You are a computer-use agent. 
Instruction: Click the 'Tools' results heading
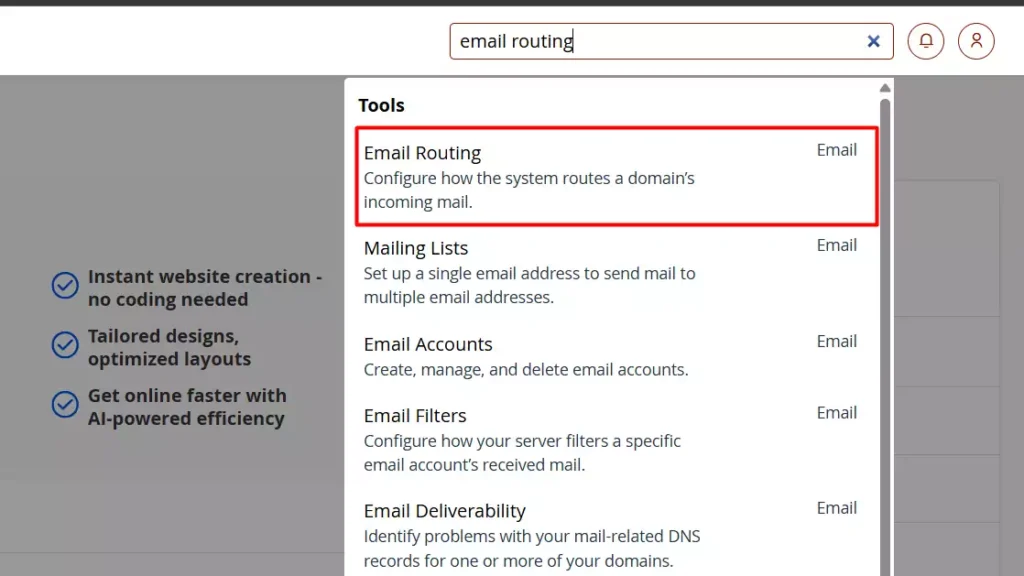click(x=381, y=105)
